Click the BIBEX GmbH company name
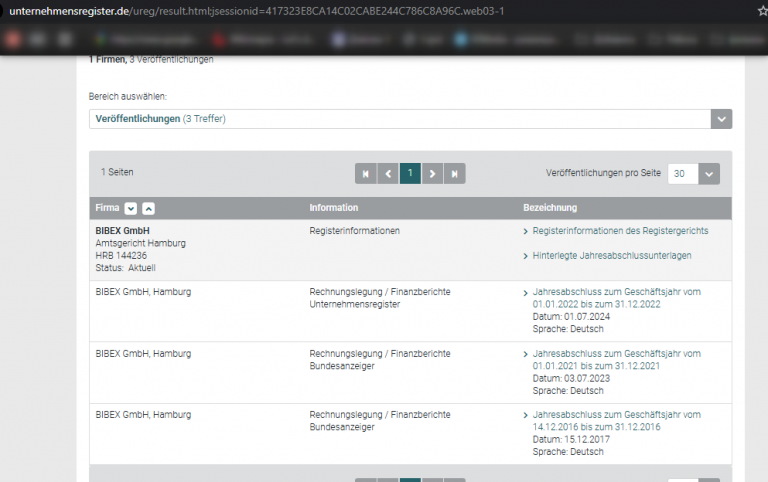Viewport: 768px width, 482px height. [122, 231]
